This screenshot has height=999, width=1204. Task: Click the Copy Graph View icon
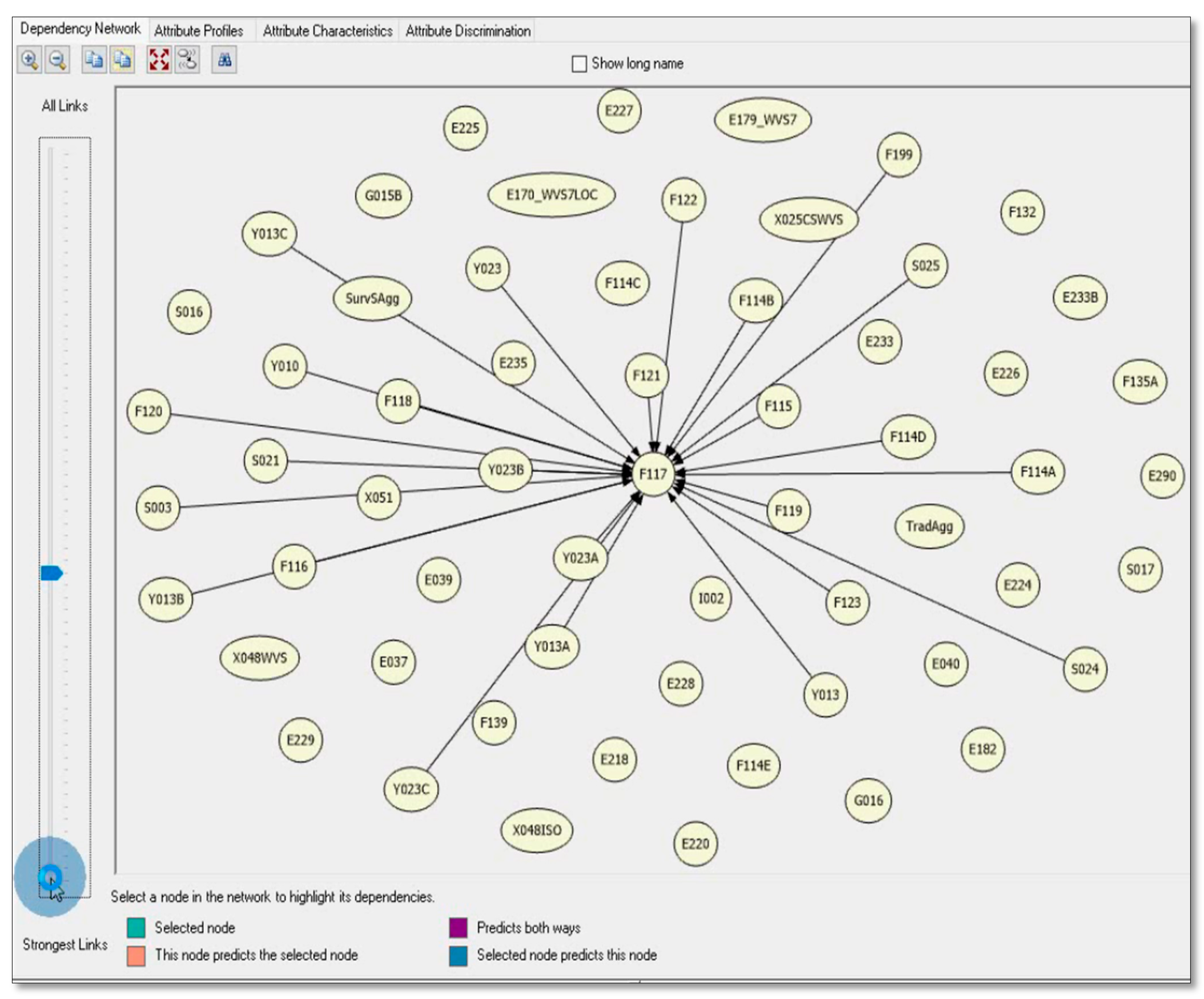pos(94,60)
